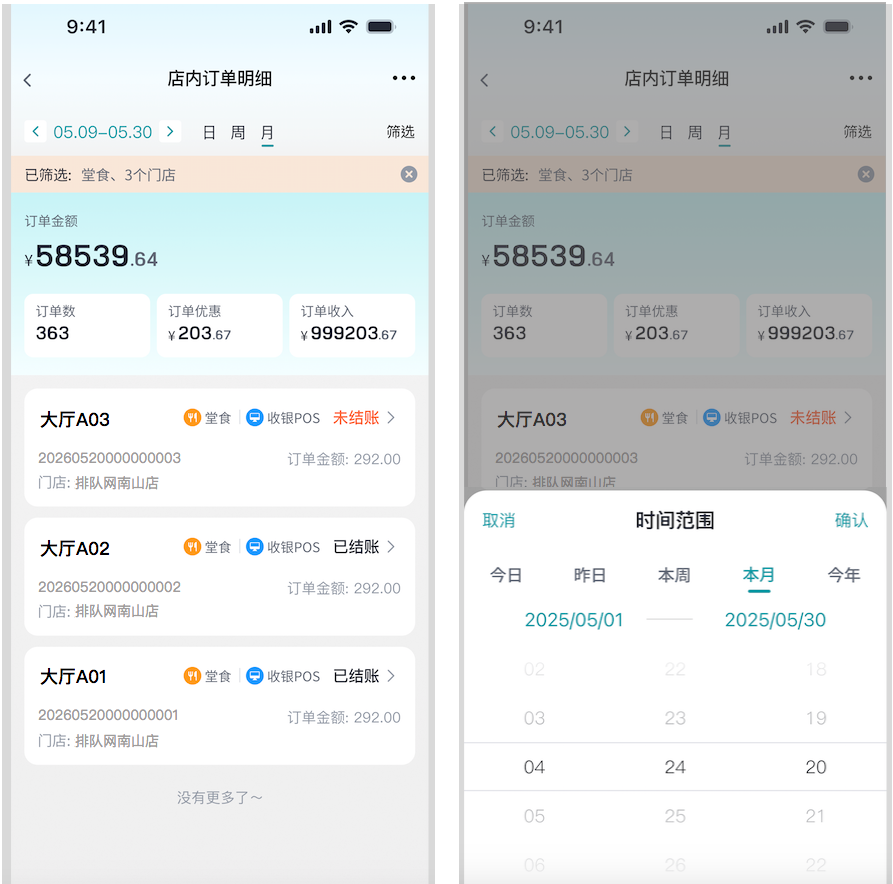Pick 25 in middle picker column
893x884 pixels.
pyautogui.click(x=675, y=816)
